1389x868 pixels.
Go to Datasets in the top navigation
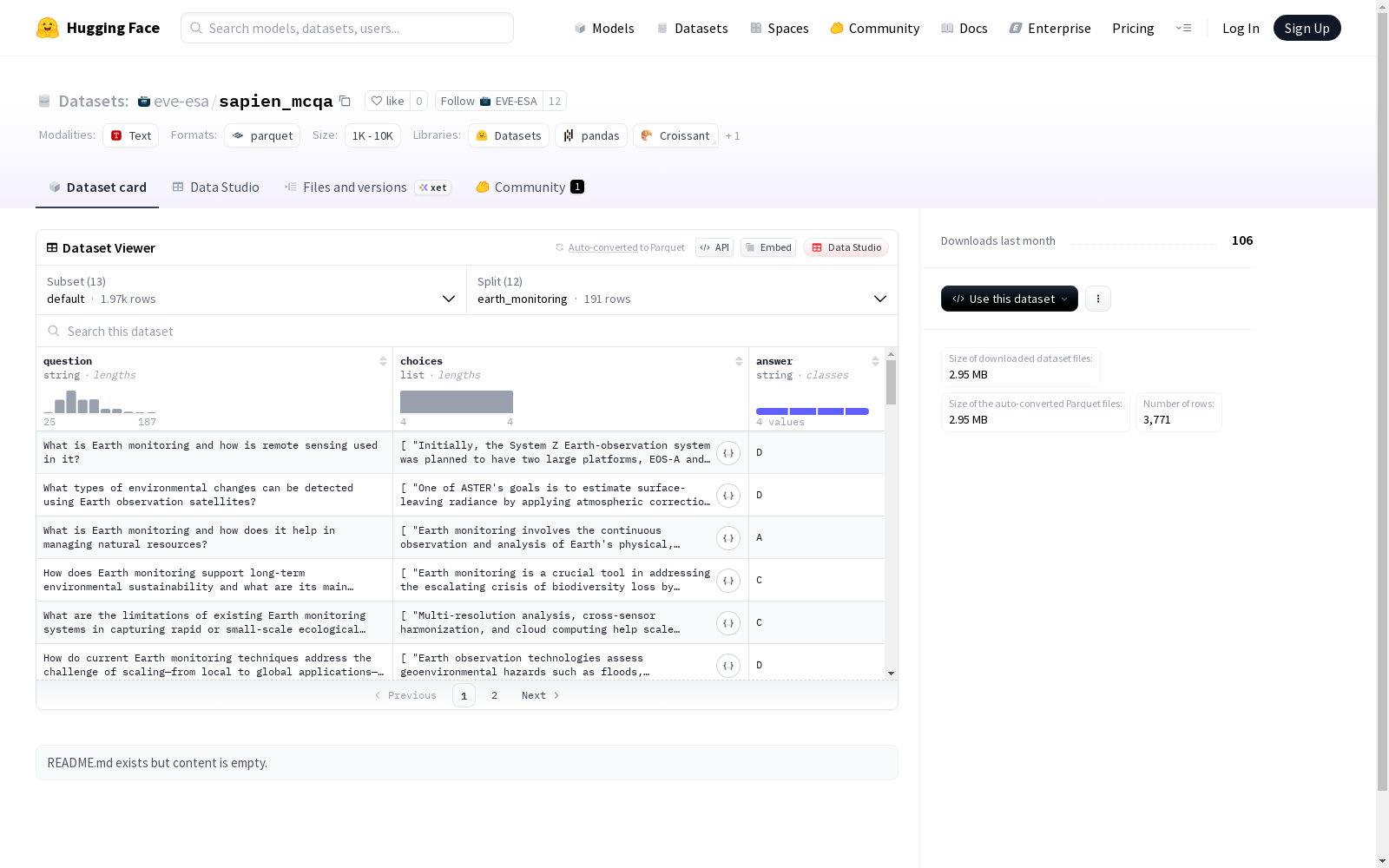692,28
